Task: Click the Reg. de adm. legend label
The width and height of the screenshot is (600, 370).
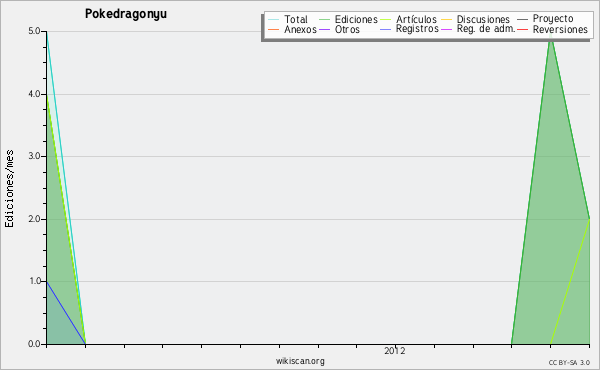Action: point(486,29)
